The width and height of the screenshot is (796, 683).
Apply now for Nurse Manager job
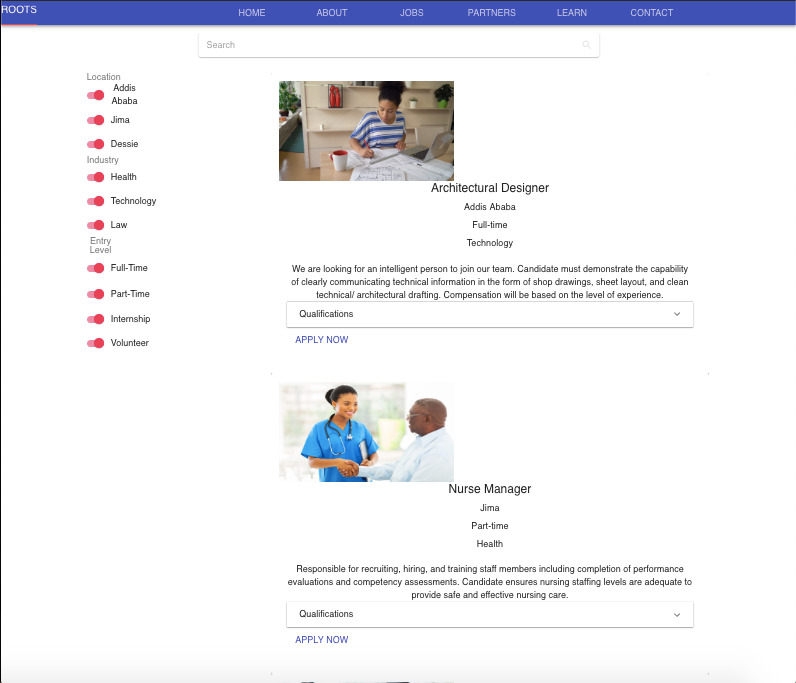coord(322,640)
